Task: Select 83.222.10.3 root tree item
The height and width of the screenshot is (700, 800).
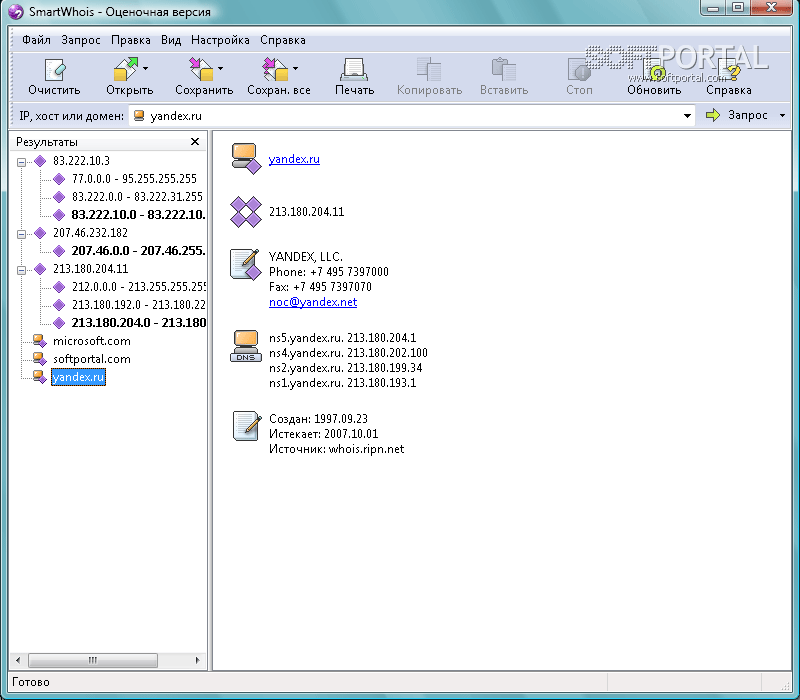Action: [x=81, y=161]
